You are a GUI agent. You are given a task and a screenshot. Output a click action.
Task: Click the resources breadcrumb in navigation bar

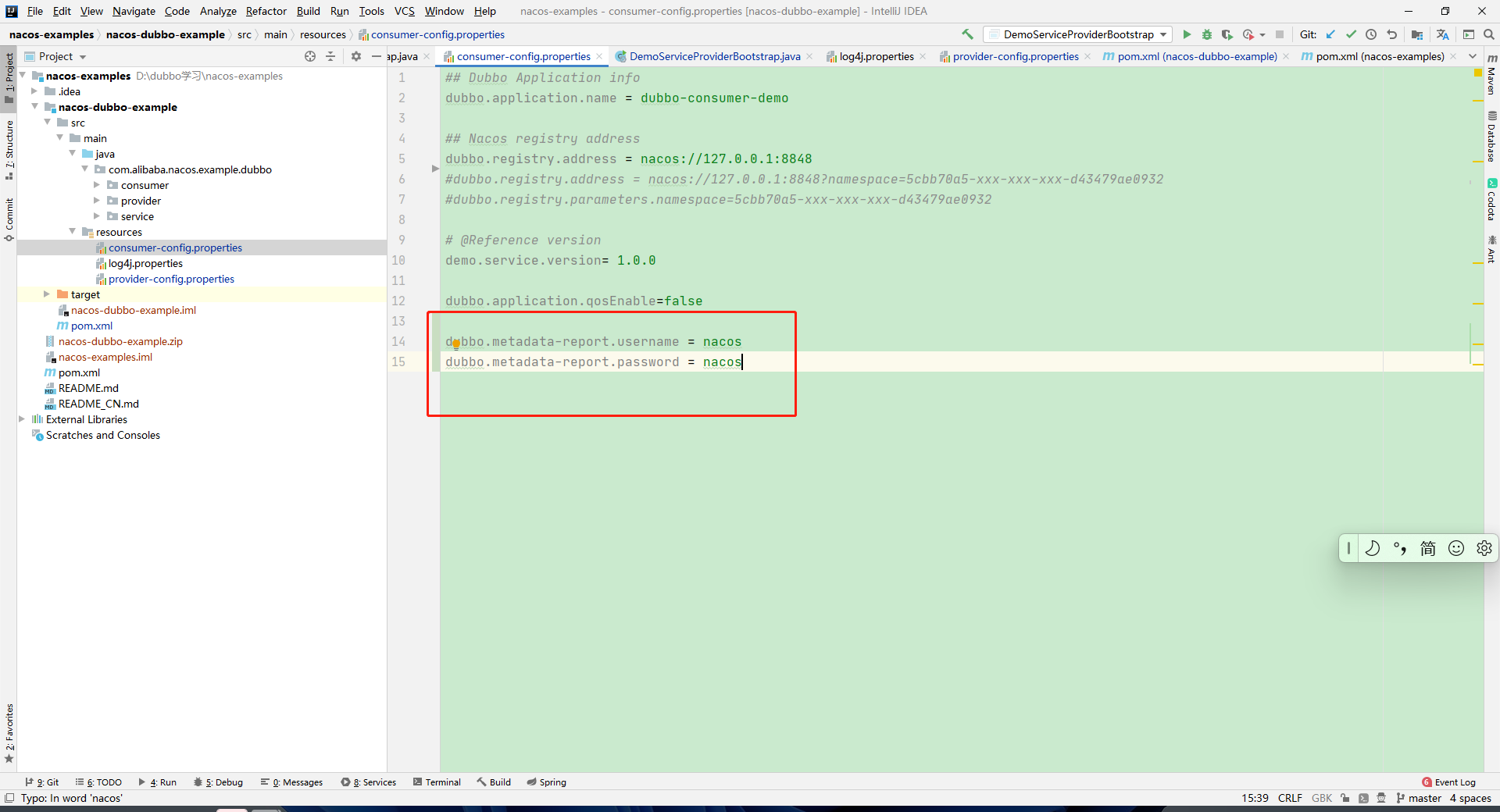point(323,34)
